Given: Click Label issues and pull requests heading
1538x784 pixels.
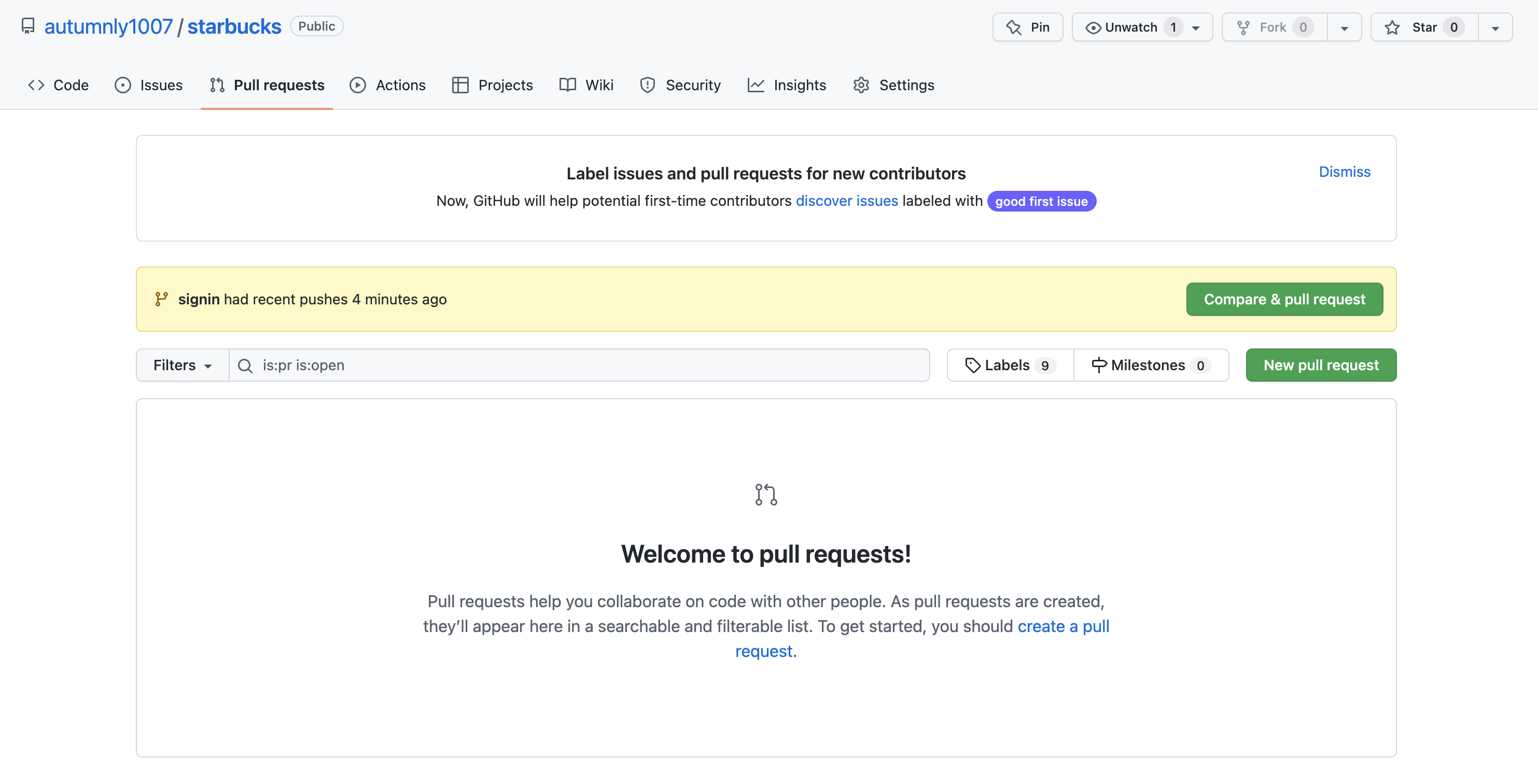Looking at the screenshot, I should (766, 174).
